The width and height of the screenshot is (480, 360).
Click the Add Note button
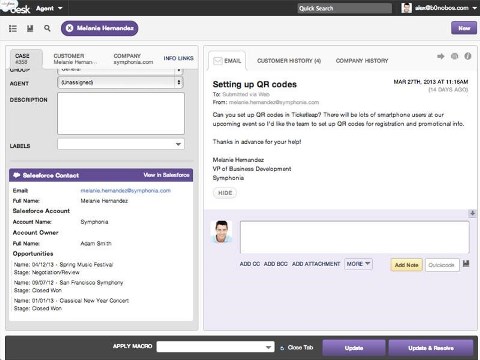pyautogui.click(x=406, y=265)
